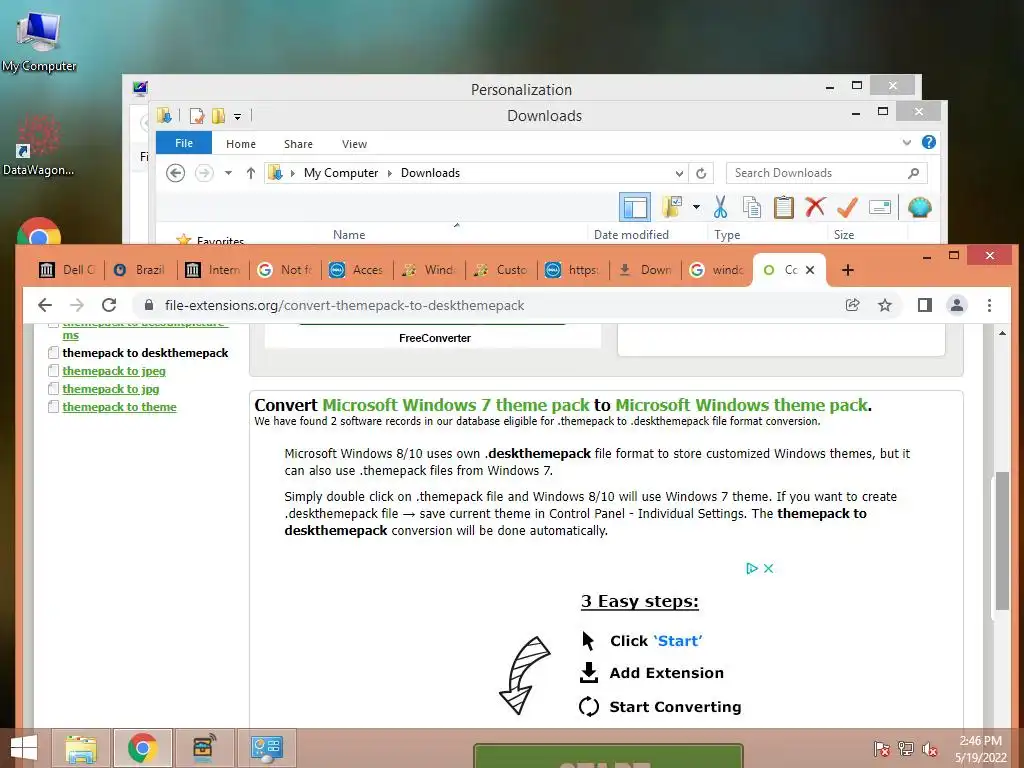Screen dimensions: 1024x768
Task: Expand the Downloads ribbon chevron
Action: 906,142
